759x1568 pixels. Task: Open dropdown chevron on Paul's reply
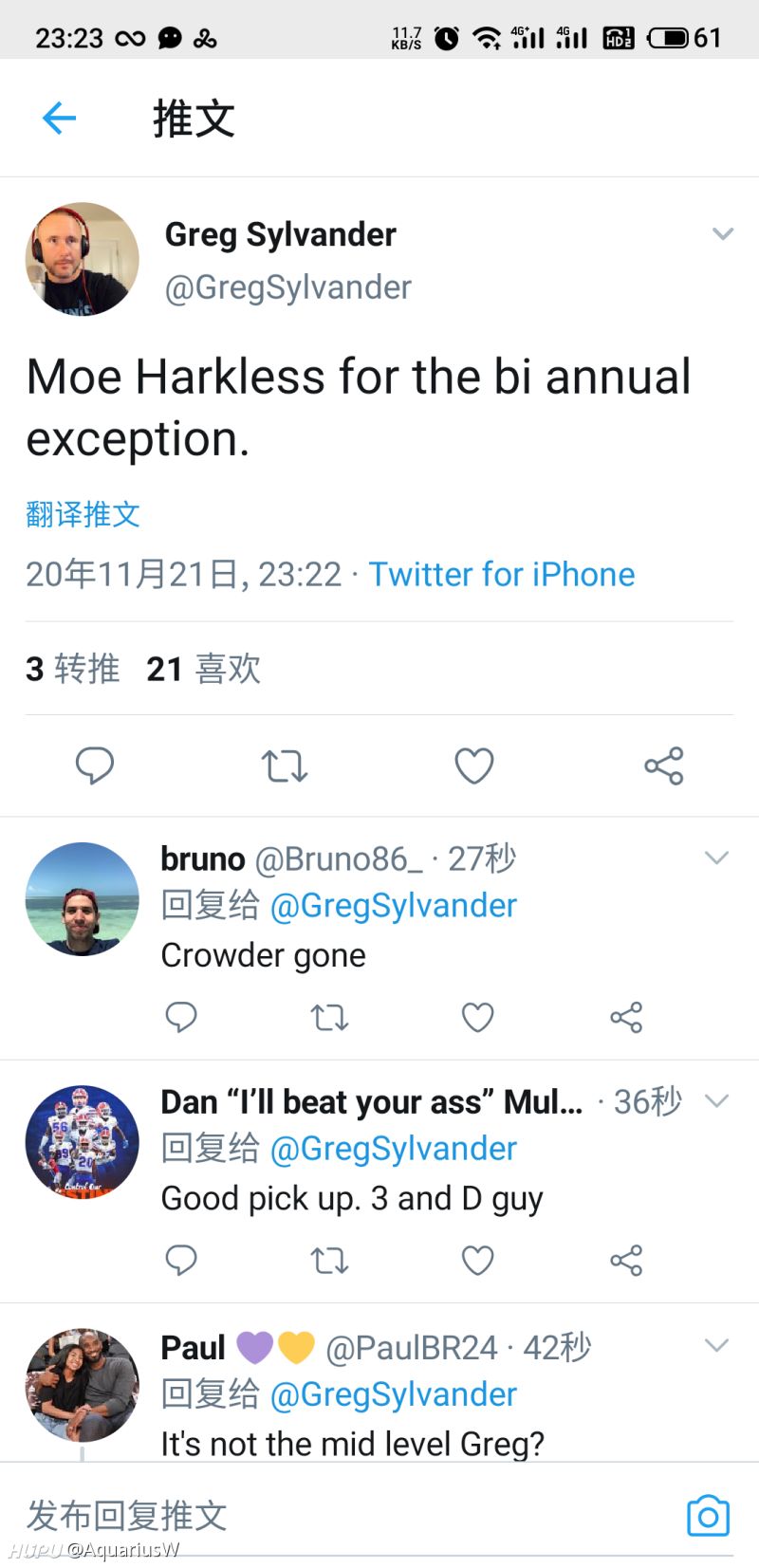717,1346
